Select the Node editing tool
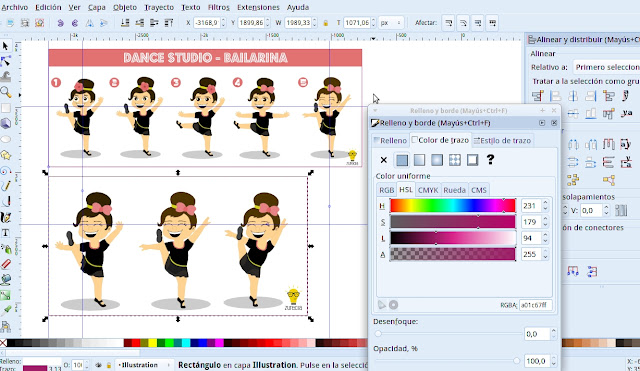 tap(5, 62)
